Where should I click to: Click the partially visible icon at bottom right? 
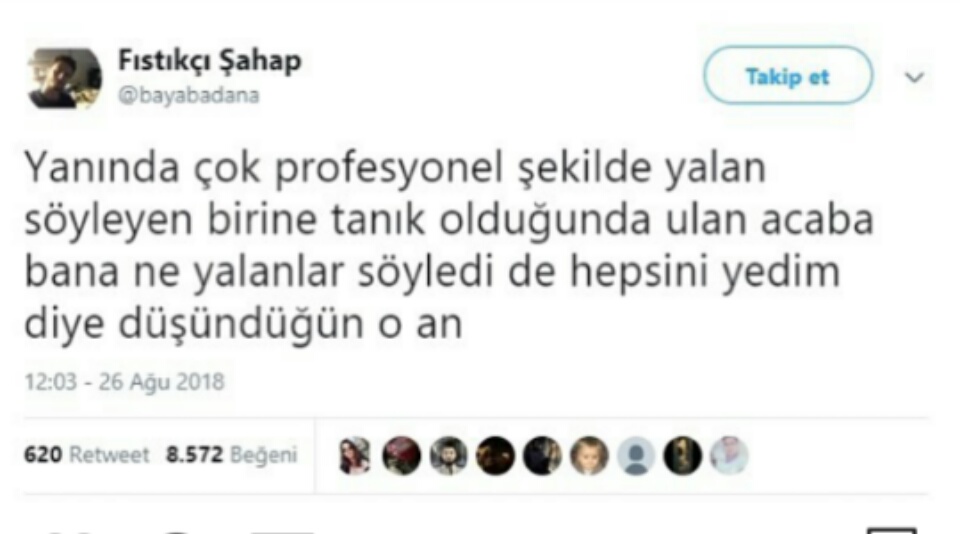(891, 530)
